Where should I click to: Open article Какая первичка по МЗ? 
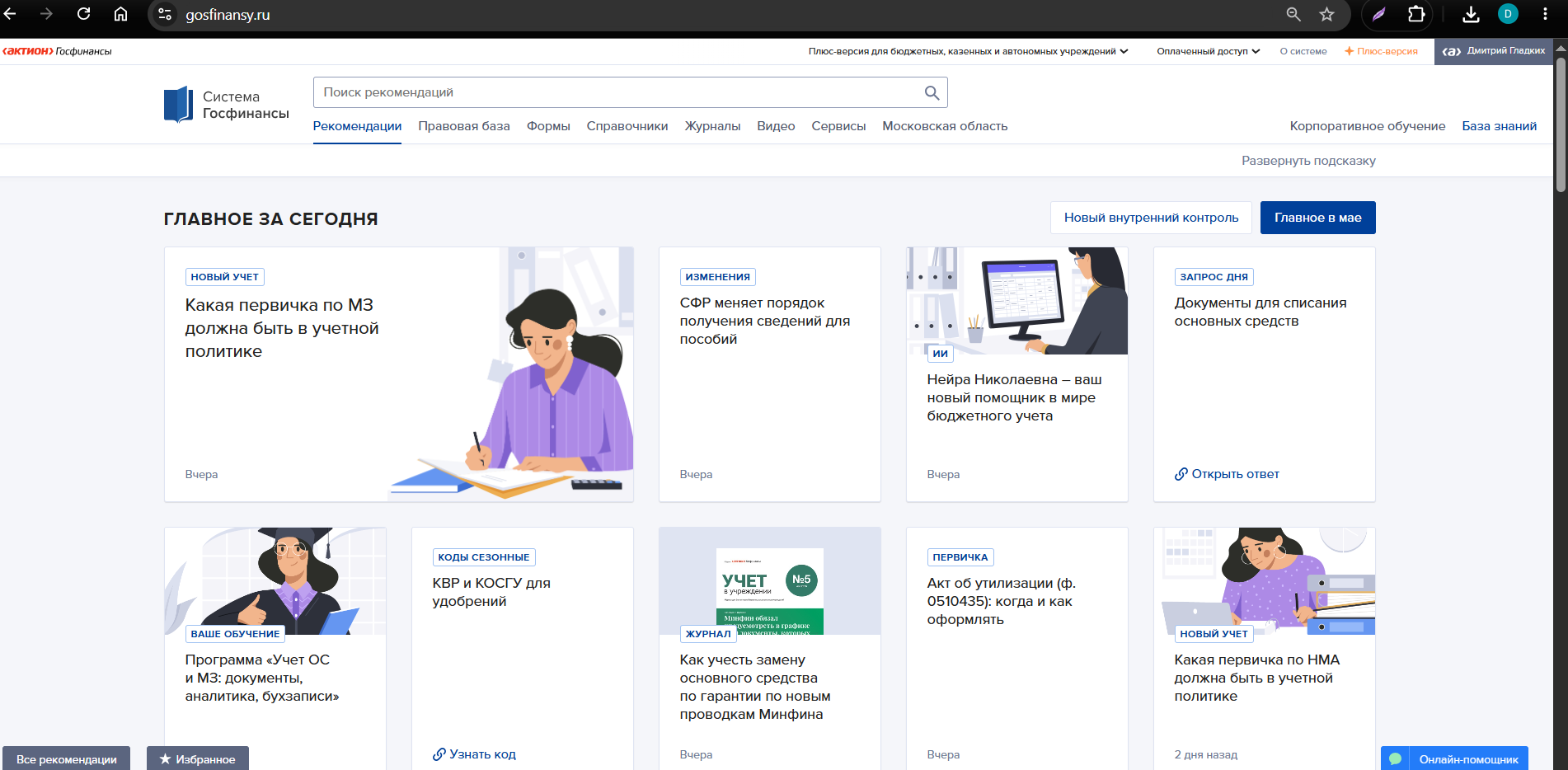tap(282, 328)
